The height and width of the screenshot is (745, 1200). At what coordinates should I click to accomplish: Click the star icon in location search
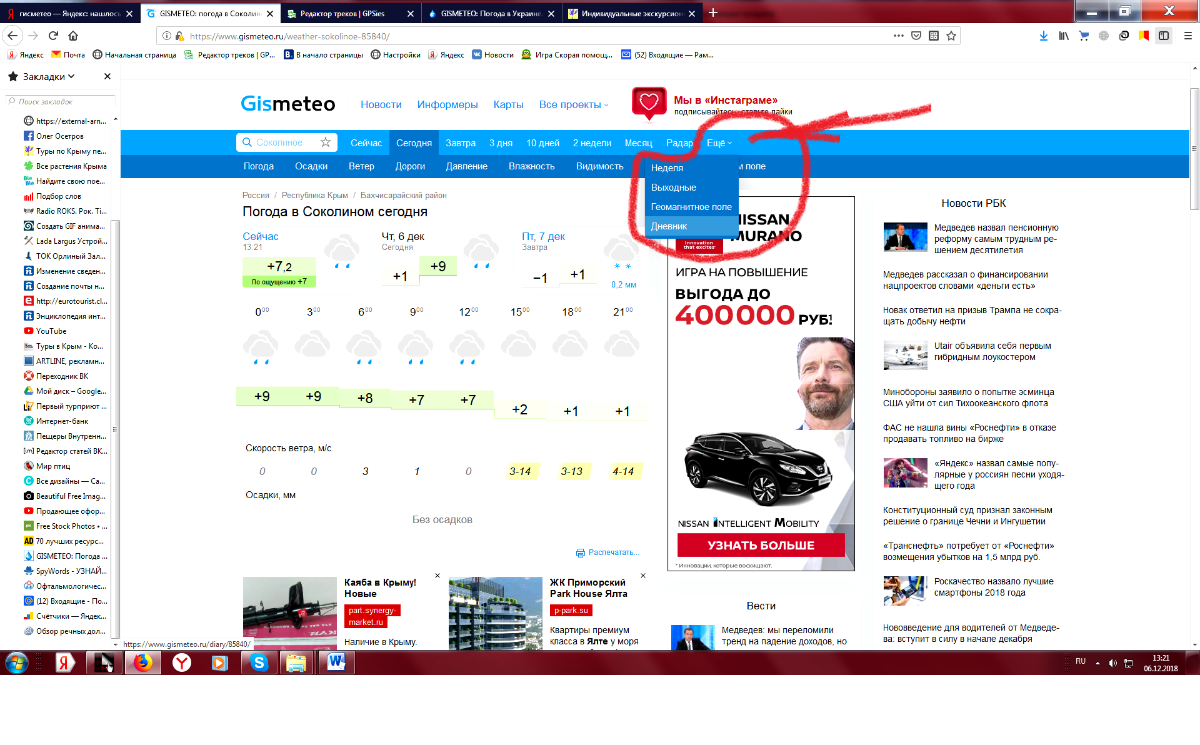pos(325,143)
